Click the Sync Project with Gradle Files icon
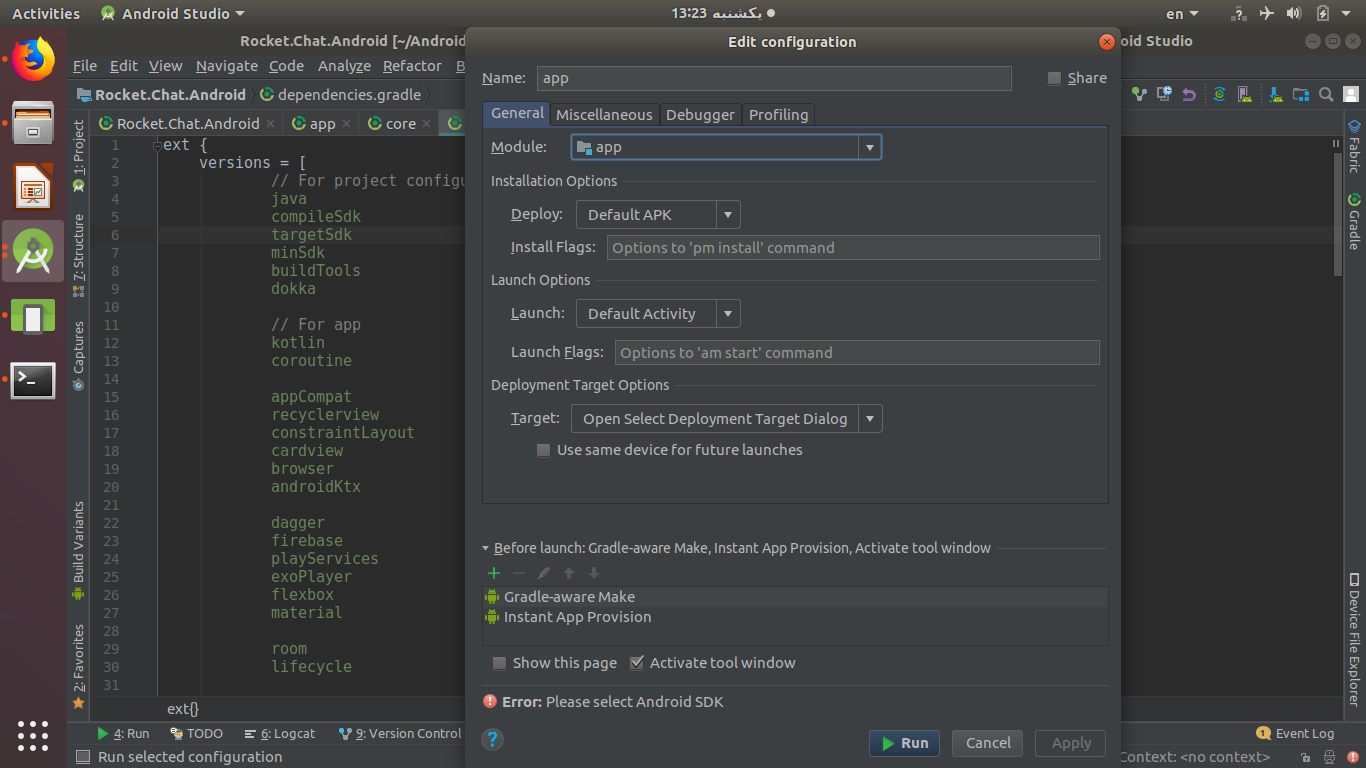 (1219, 94)
